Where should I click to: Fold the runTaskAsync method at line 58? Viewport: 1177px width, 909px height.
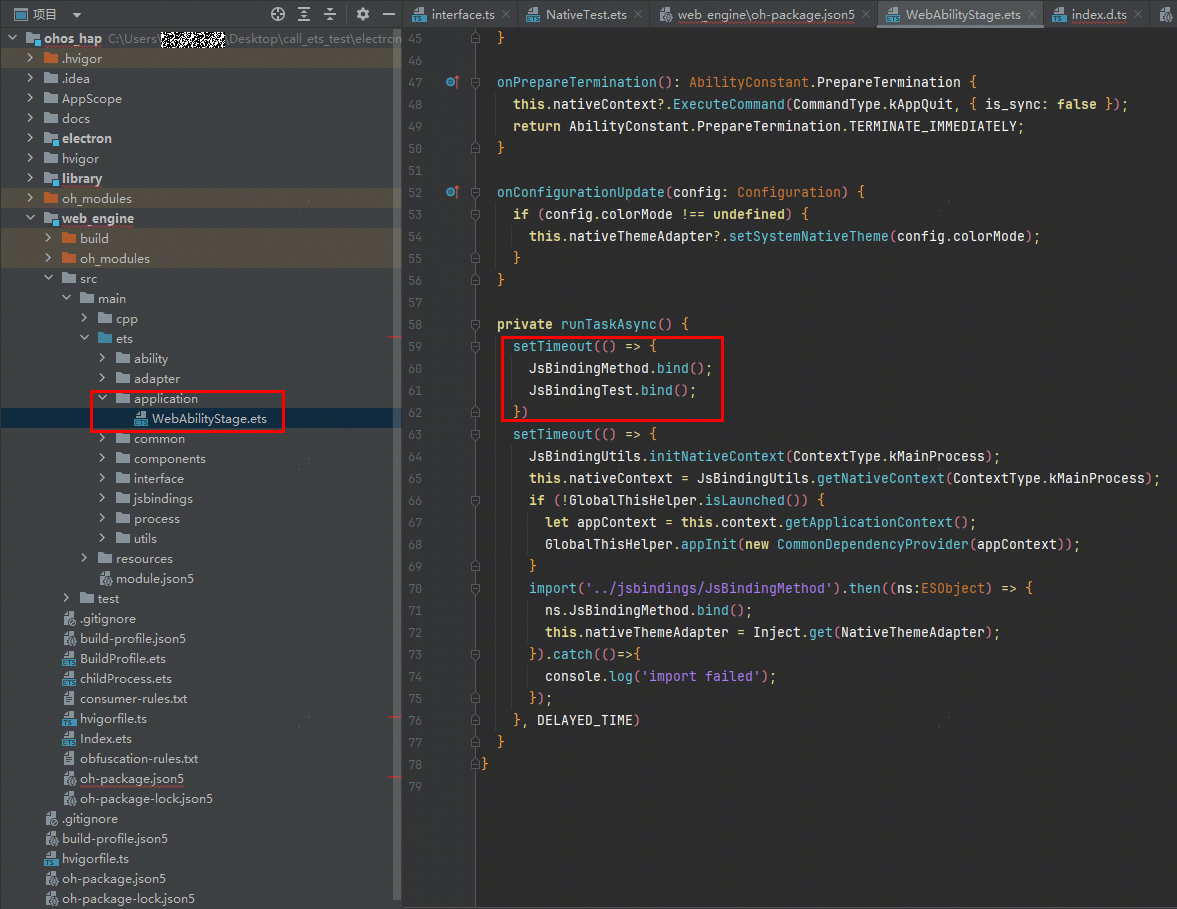[x=475, y=324]
